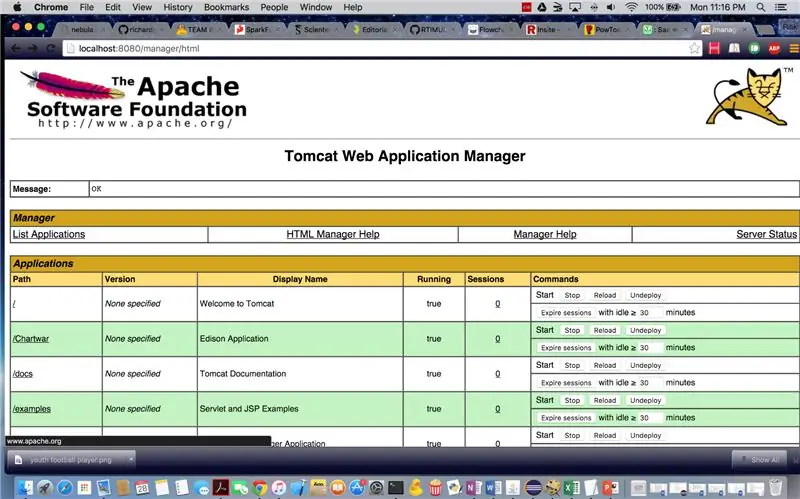Open the /examples path link
800x499 pixels.
tap(32, 409)
